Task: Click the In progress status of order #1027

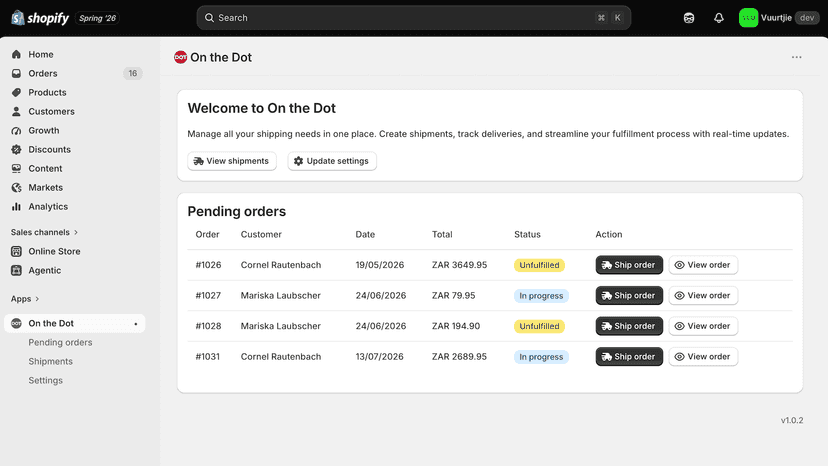Action: (x=541, y=296)
